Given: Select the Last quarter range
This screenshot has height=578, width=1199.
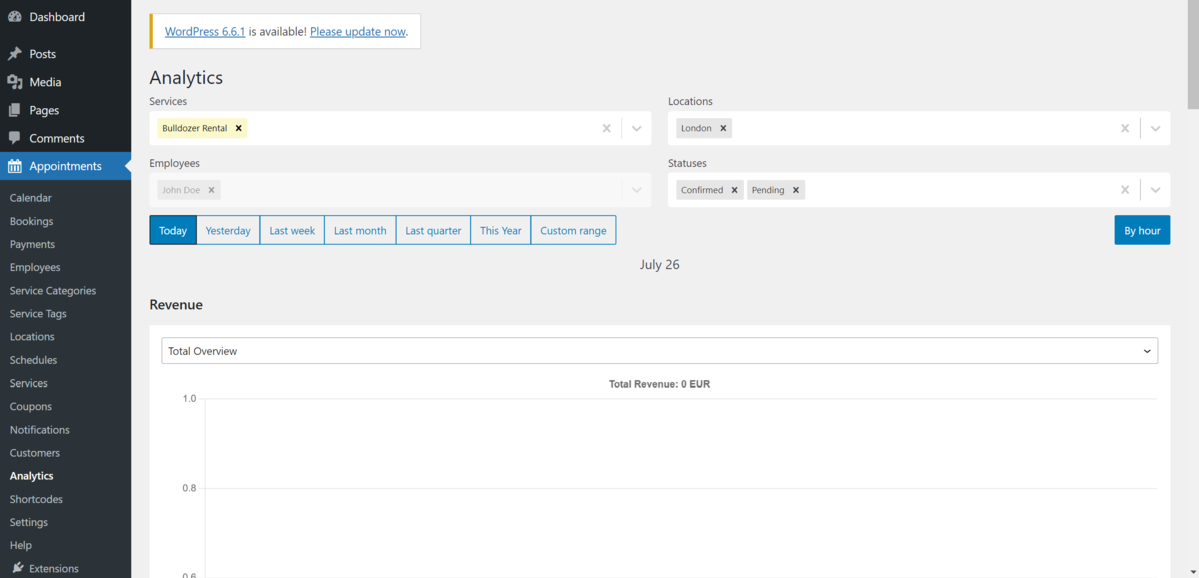Looking at the screenshot, I should [x=433, y=230].
